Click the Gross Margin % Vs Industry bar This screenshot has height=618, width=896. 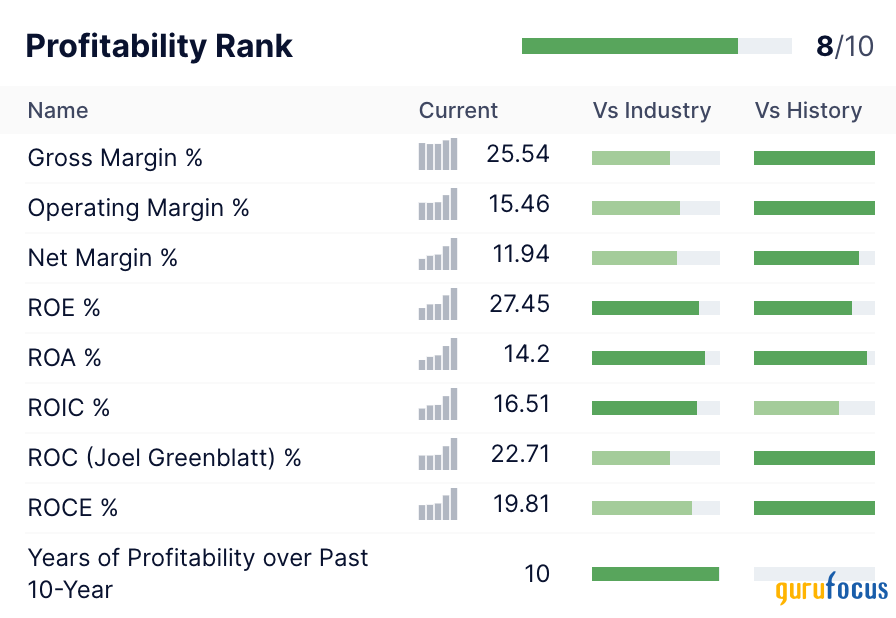tap(656, 158)
